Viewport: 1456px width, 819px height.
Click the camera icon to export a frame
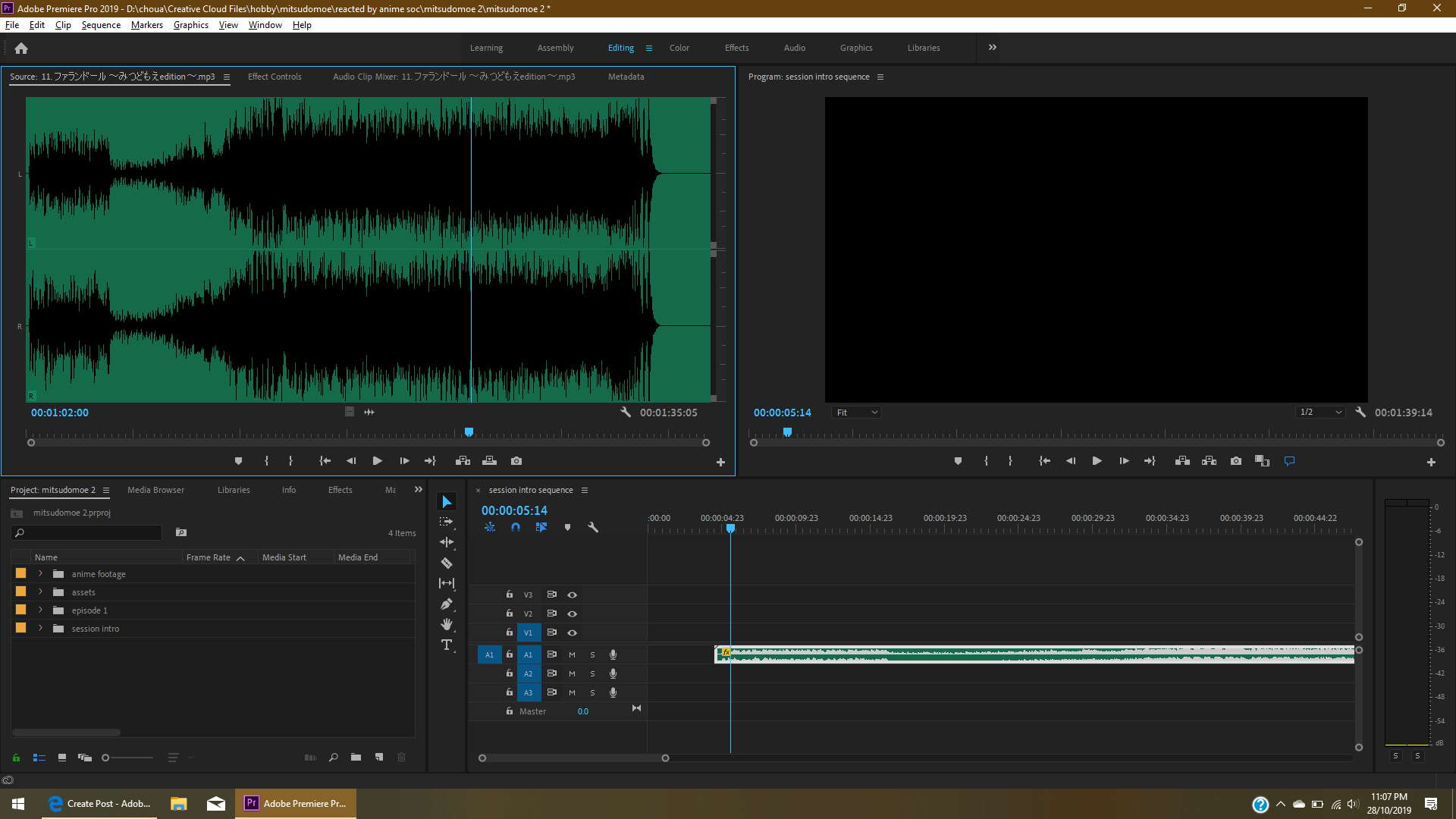coord(516,460)
